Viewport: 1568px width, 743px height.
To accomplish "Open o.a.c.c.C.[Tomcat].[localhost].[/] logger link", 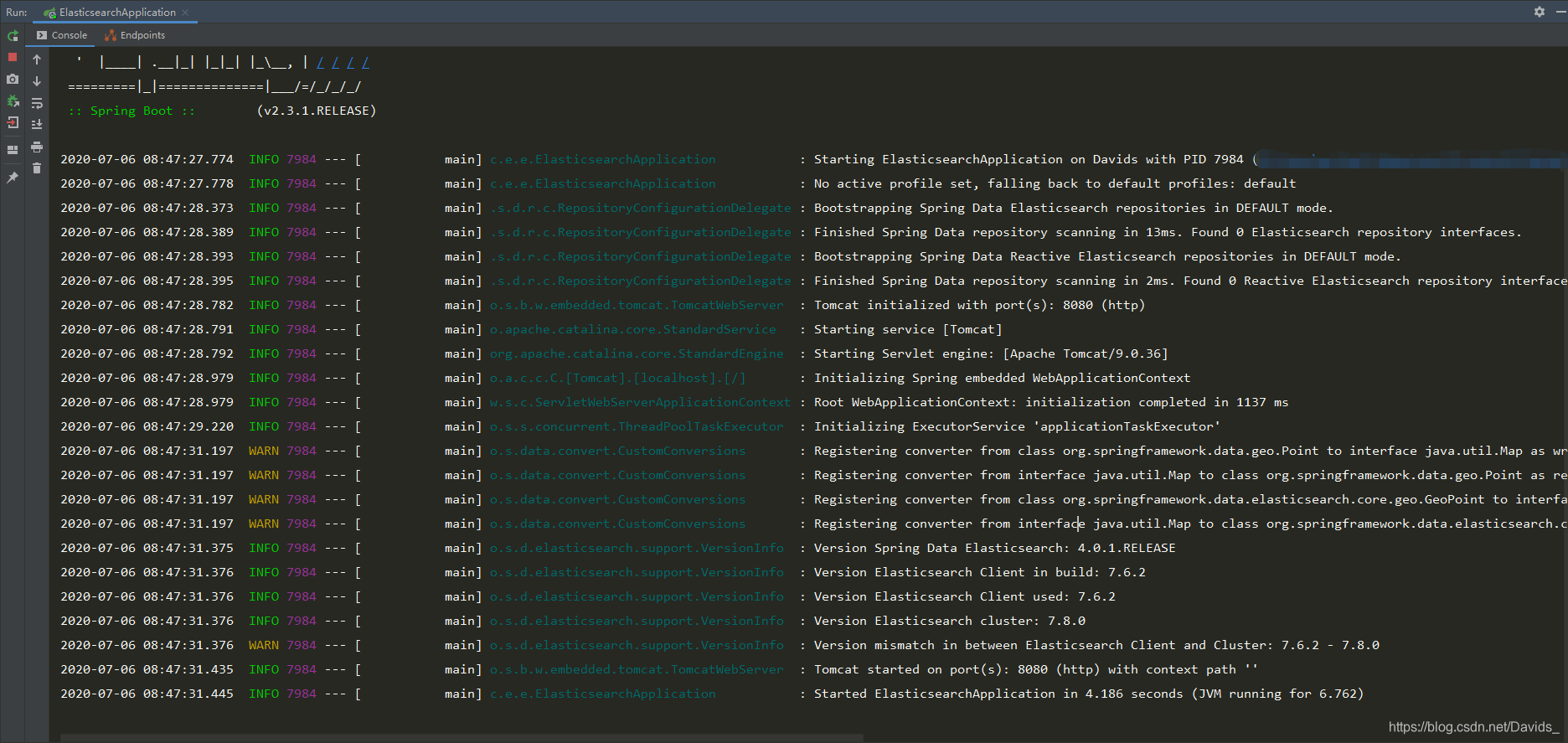I will tap(618, 378).
